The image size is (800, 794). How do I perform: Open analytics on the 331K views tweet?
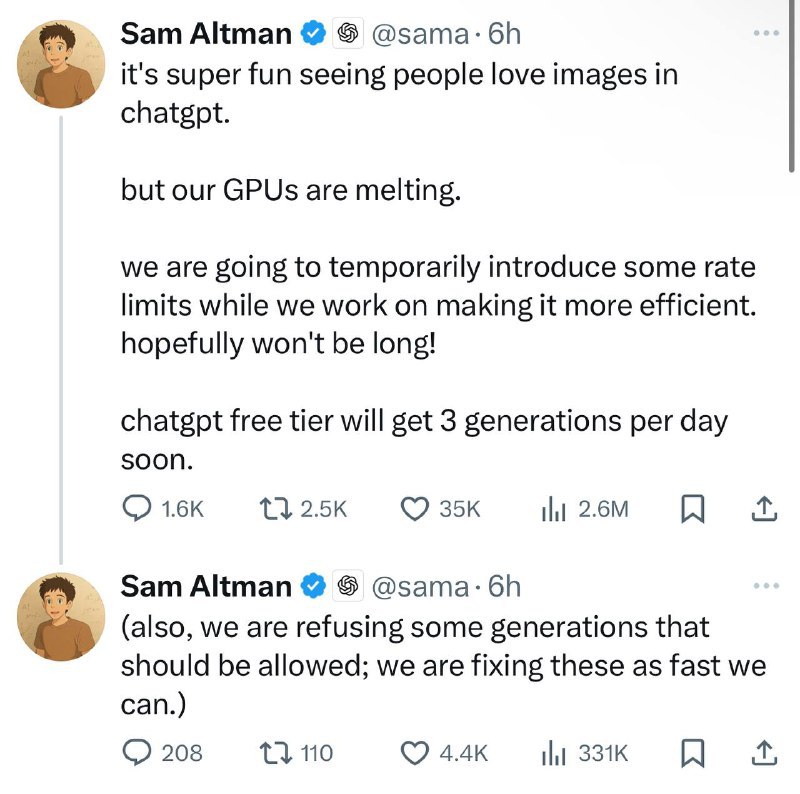coord(553,754)
